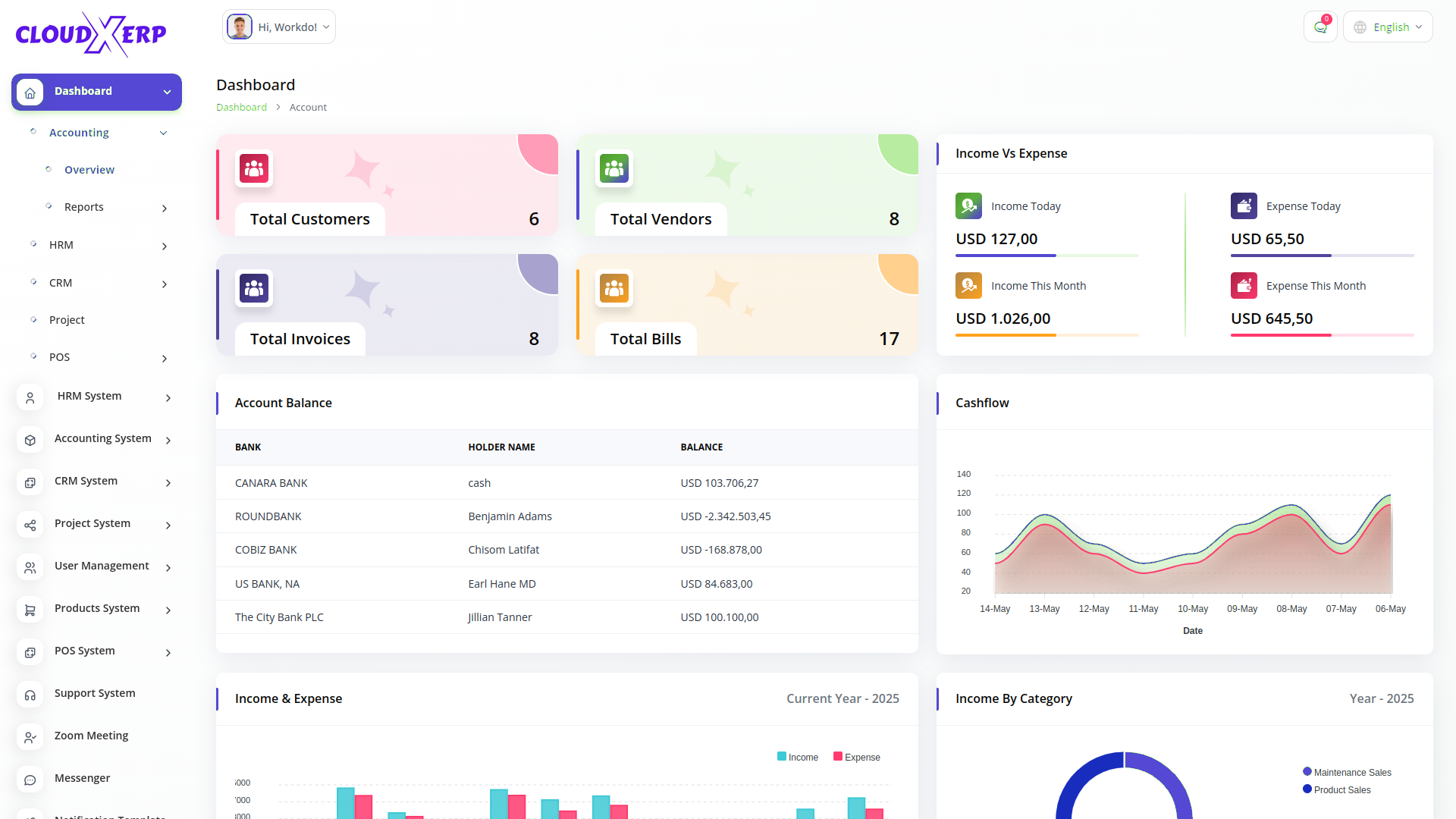Screen dimensions: 1456x819
Task: Click the CloudX ERP logo
Action: click(x=91, y=34)
